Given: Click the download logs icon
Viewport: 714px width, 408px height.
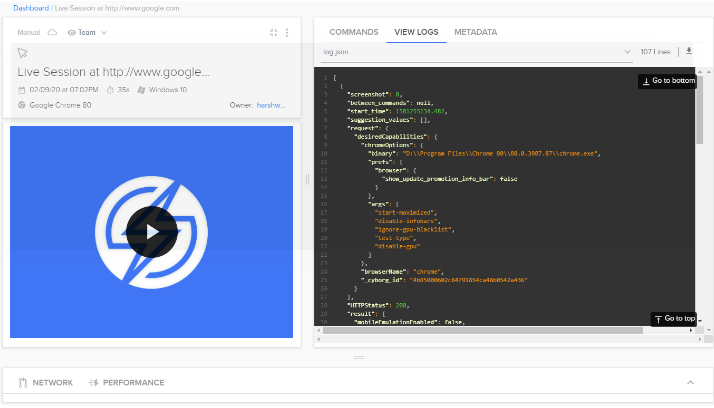Looking at the screenshot, I should tap(688, 51).
